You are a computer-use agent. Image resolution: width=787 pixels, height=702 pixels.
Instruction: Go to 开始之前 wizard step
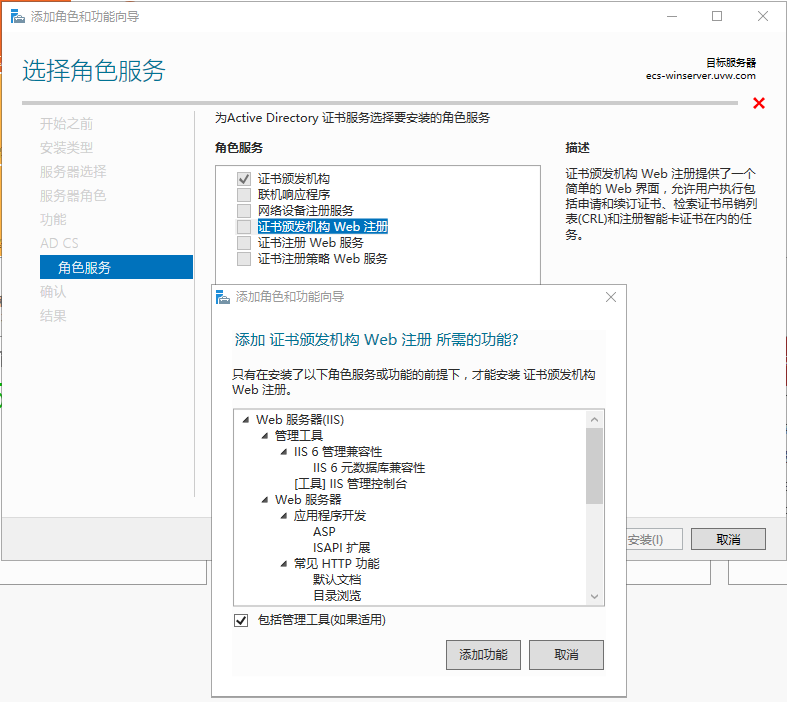pos(66,124)
